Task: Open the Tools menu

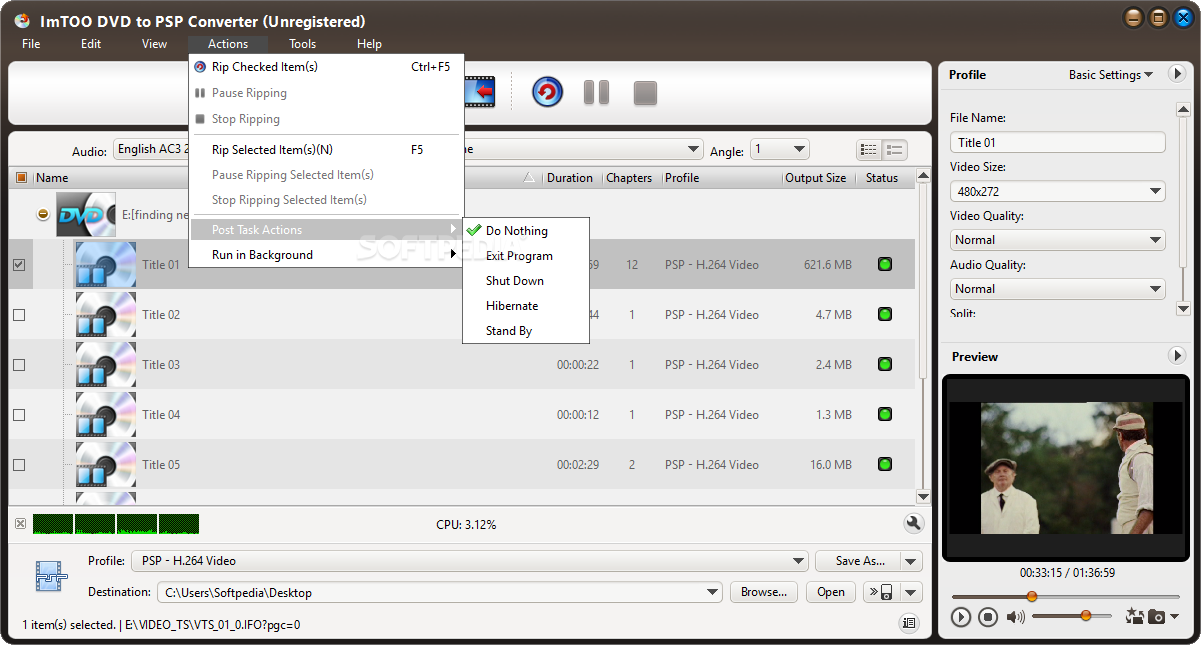Action: [303, 44]
